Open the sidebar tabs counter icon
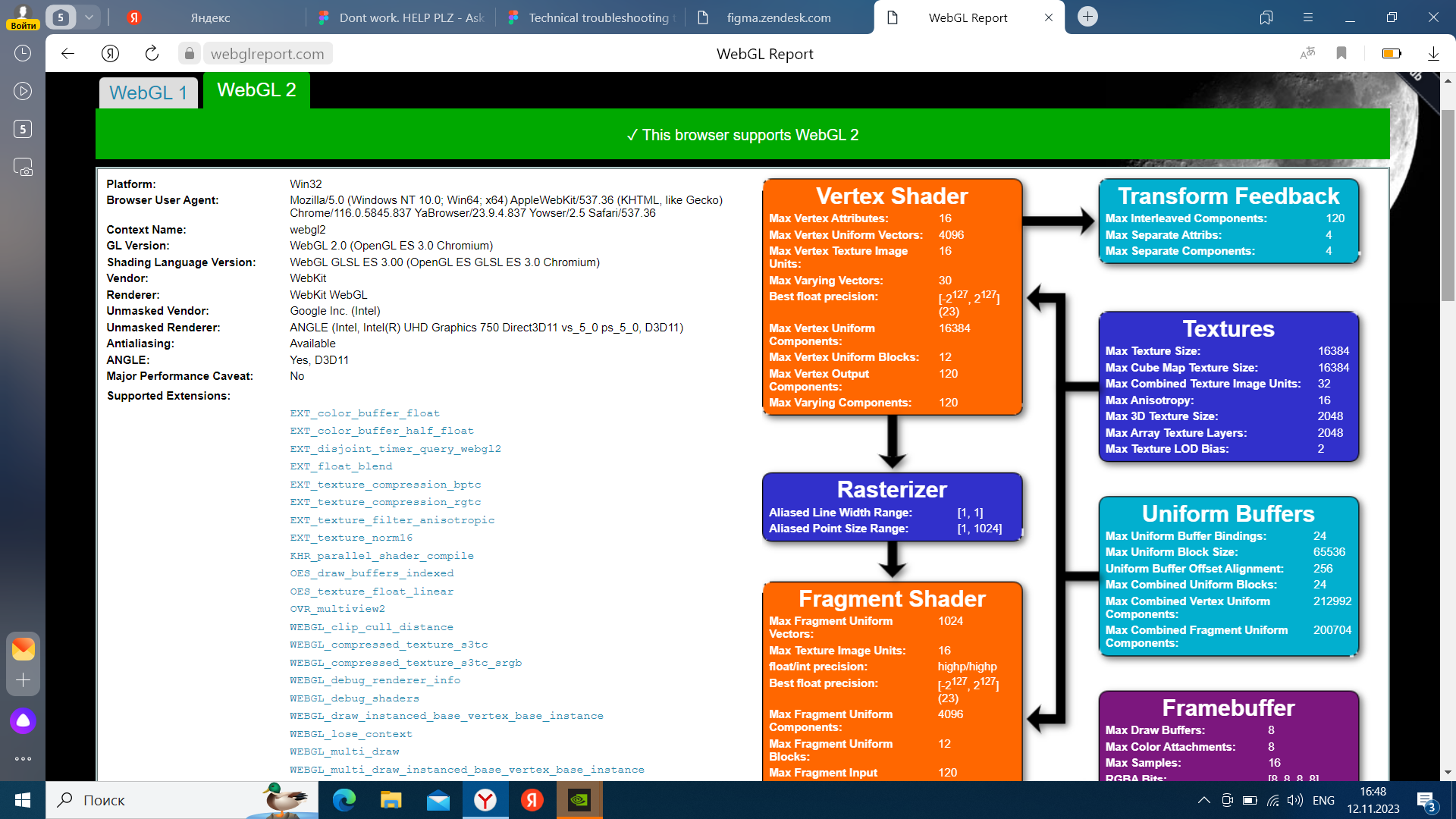This screenshot has width=1456, height=819. (x=23, y=129)
